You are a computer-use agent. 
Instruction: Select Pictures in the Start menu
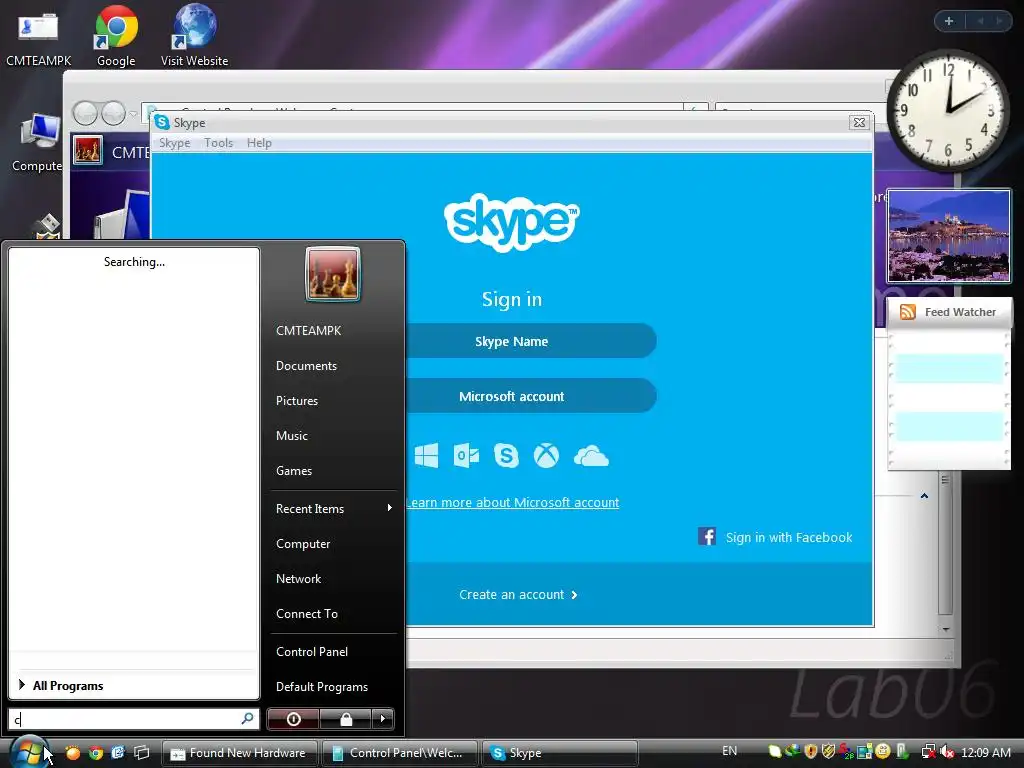[x=296, y=400]
